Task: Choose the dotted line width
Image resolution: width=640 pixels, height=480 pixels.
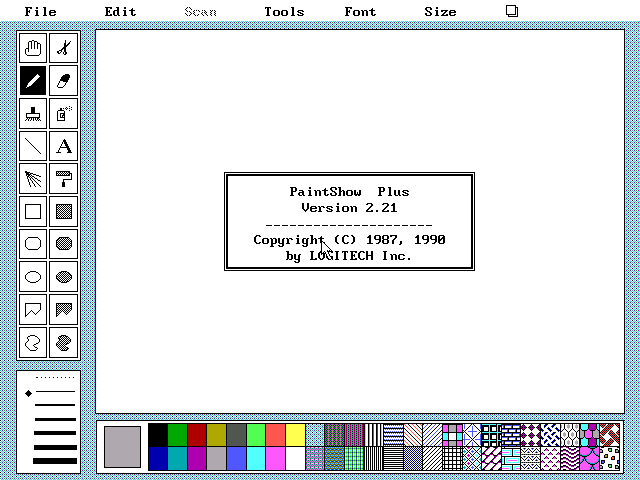Action: pos(55,378)
